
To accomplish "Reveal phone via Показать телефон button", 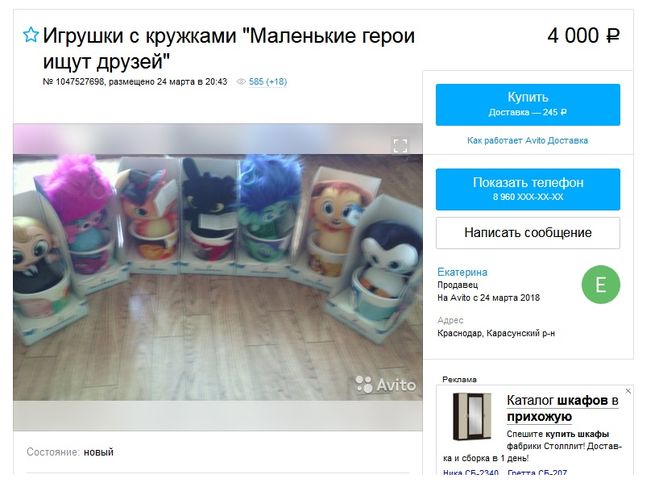I will click(528, 189).
